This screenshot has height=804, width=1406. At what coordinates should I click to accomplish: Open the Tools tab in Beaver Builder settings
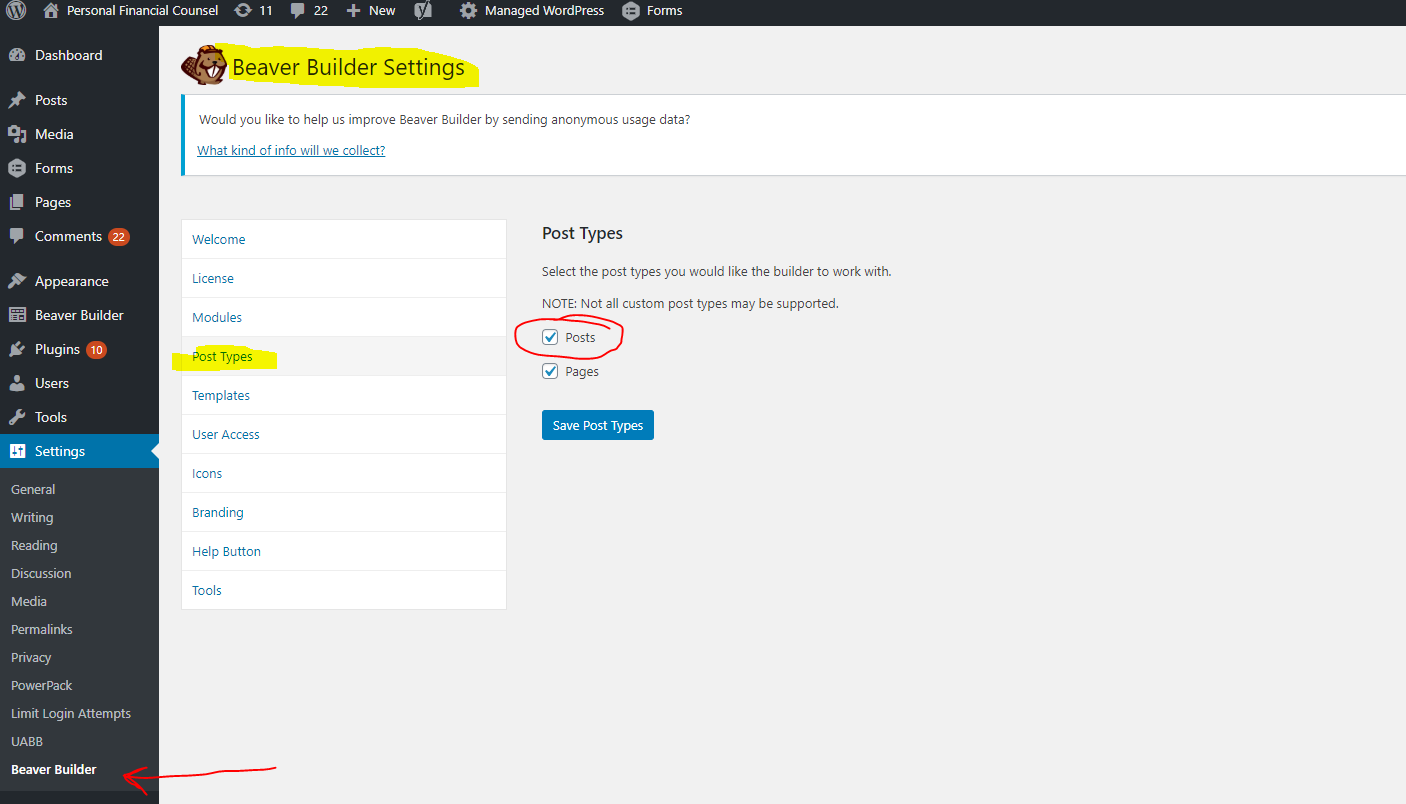[343, 590]
